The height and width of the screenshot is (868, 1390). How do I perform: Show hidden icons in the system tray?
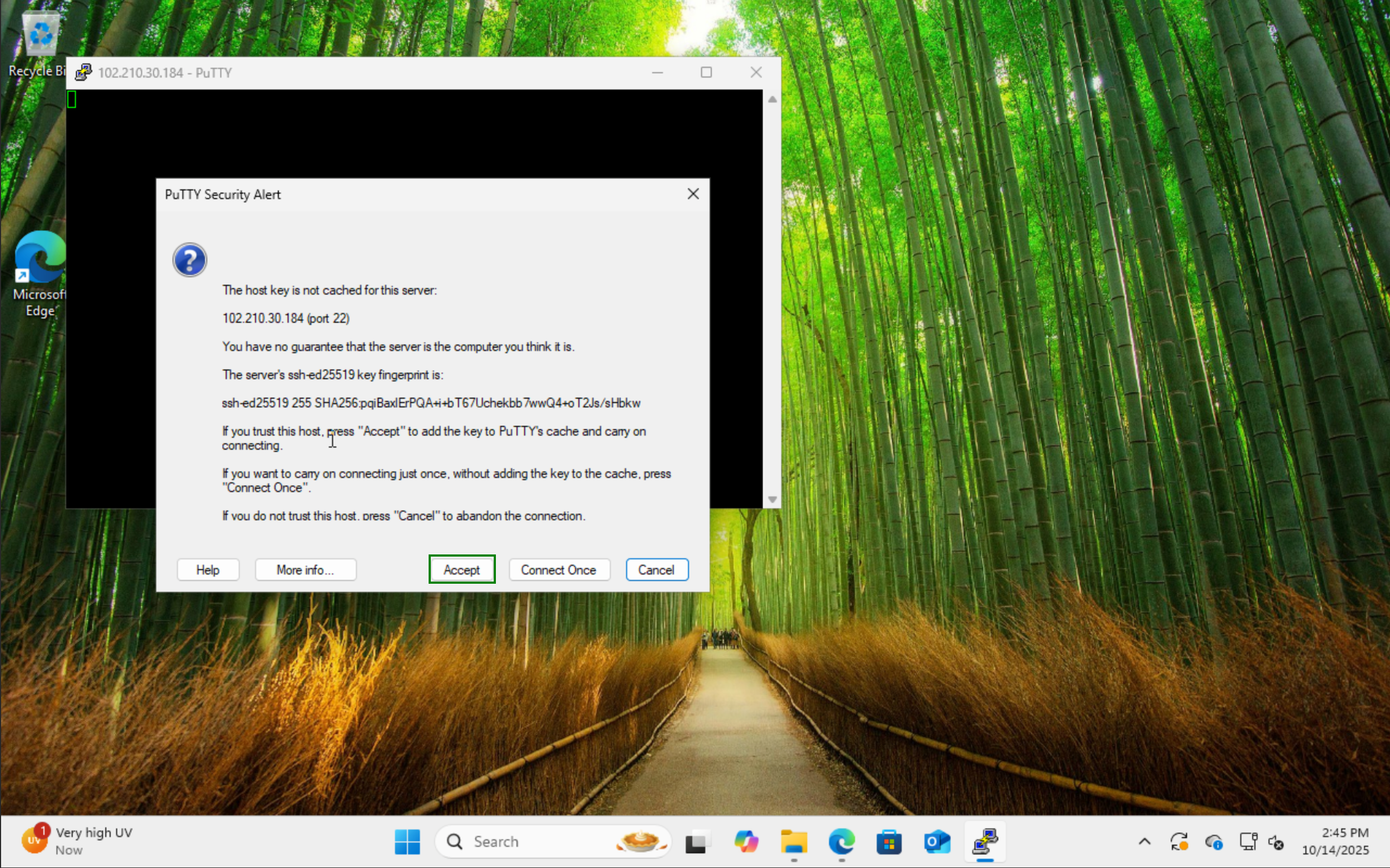click(x=1144, y=841)
